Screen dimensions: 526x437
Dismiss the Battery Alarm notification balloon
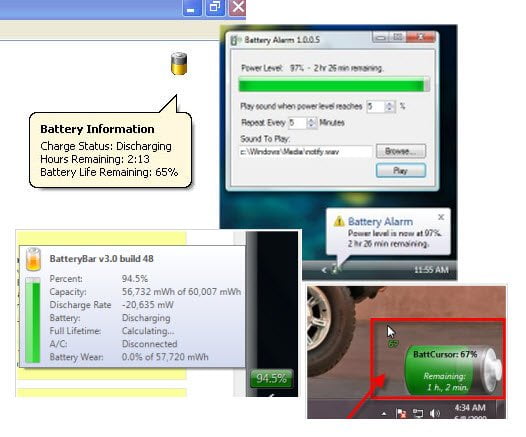[x=441, y=217]
